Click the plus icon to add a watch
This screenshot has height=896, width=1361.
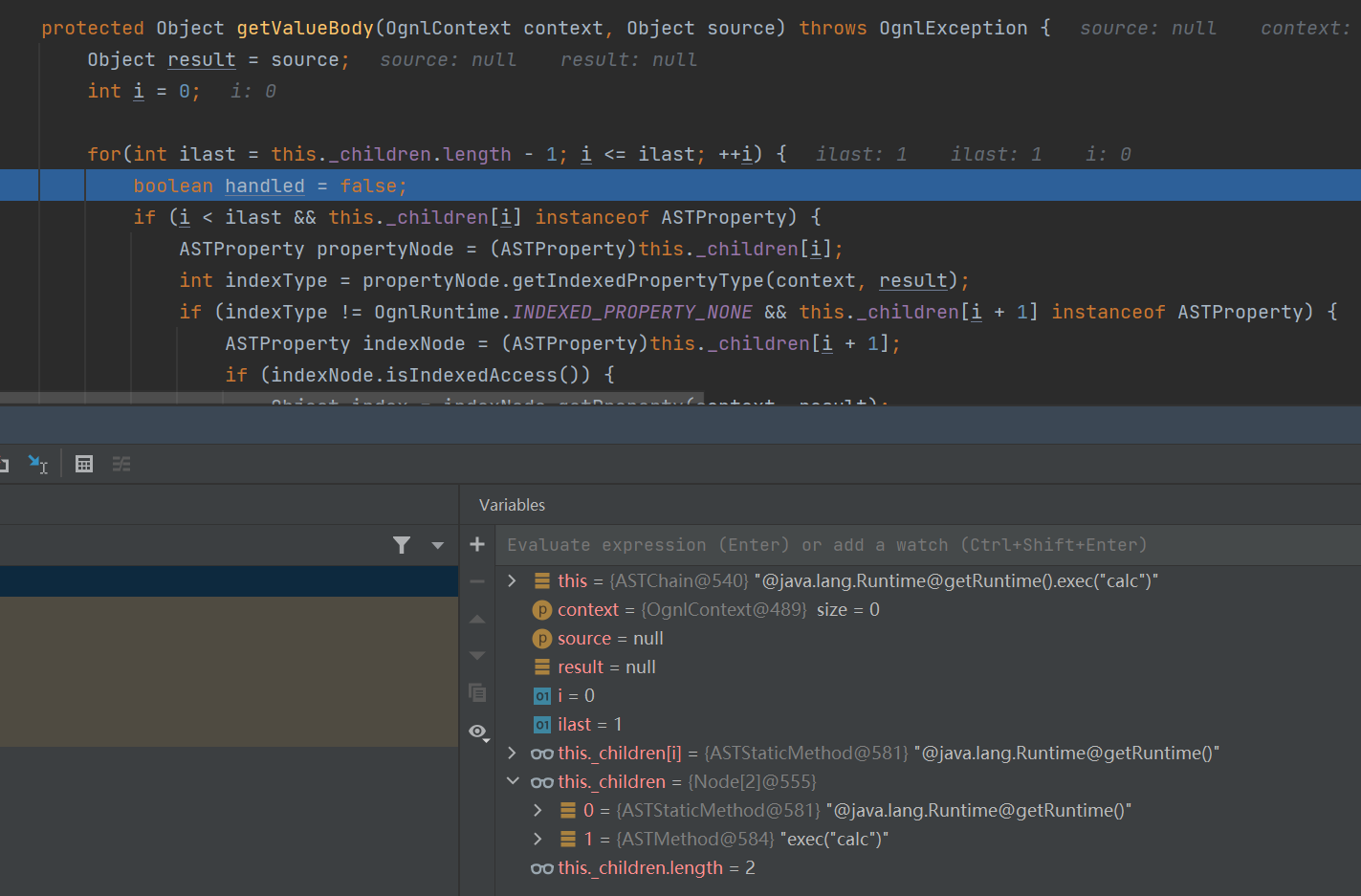(x=477, y=544)
